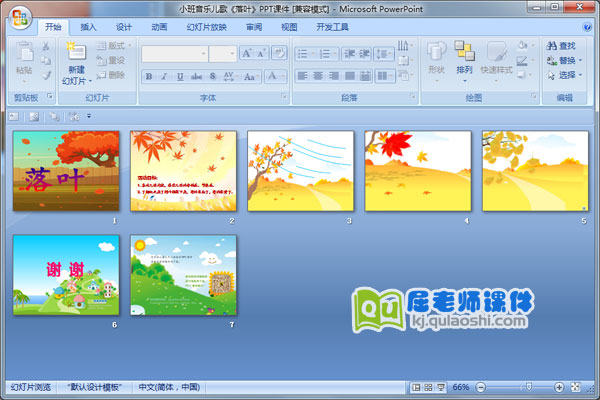Screen dimensions: 600x400
Task: Select slide 3 thumbnail with blue wind lines
Action: click(x=301, y=171)
